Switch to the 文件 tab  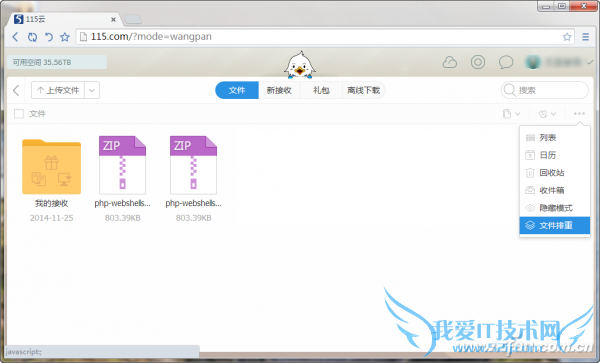237,90
